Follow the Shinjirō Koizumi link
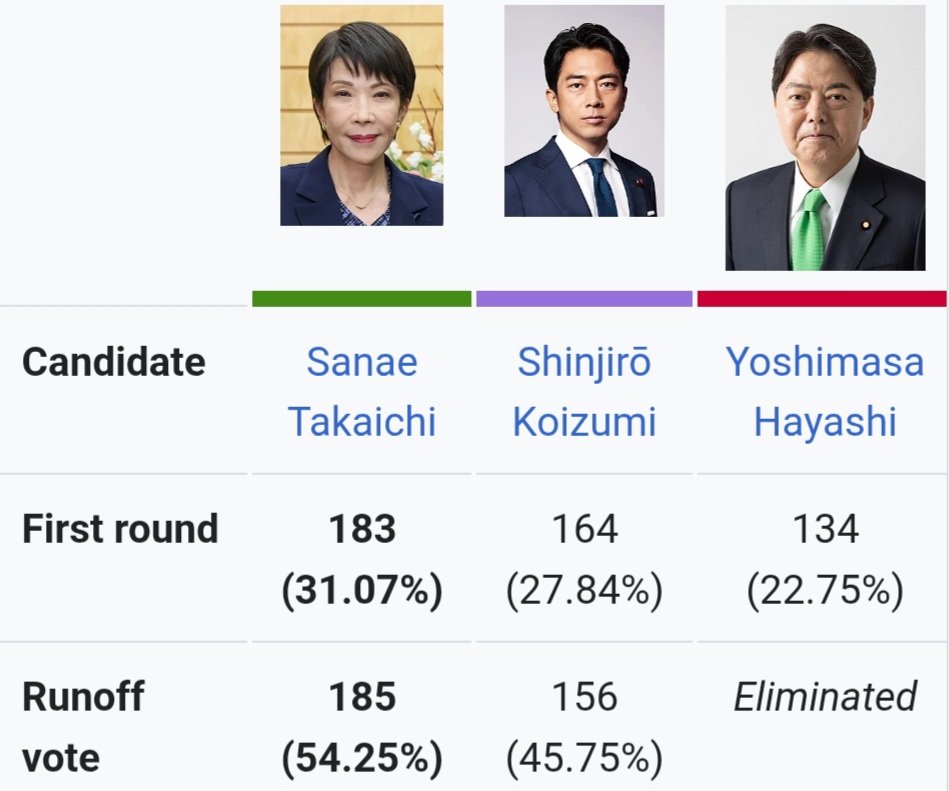The width and height of the screenshot is (949, 791). pyautogui.click(x=584, y=391)
